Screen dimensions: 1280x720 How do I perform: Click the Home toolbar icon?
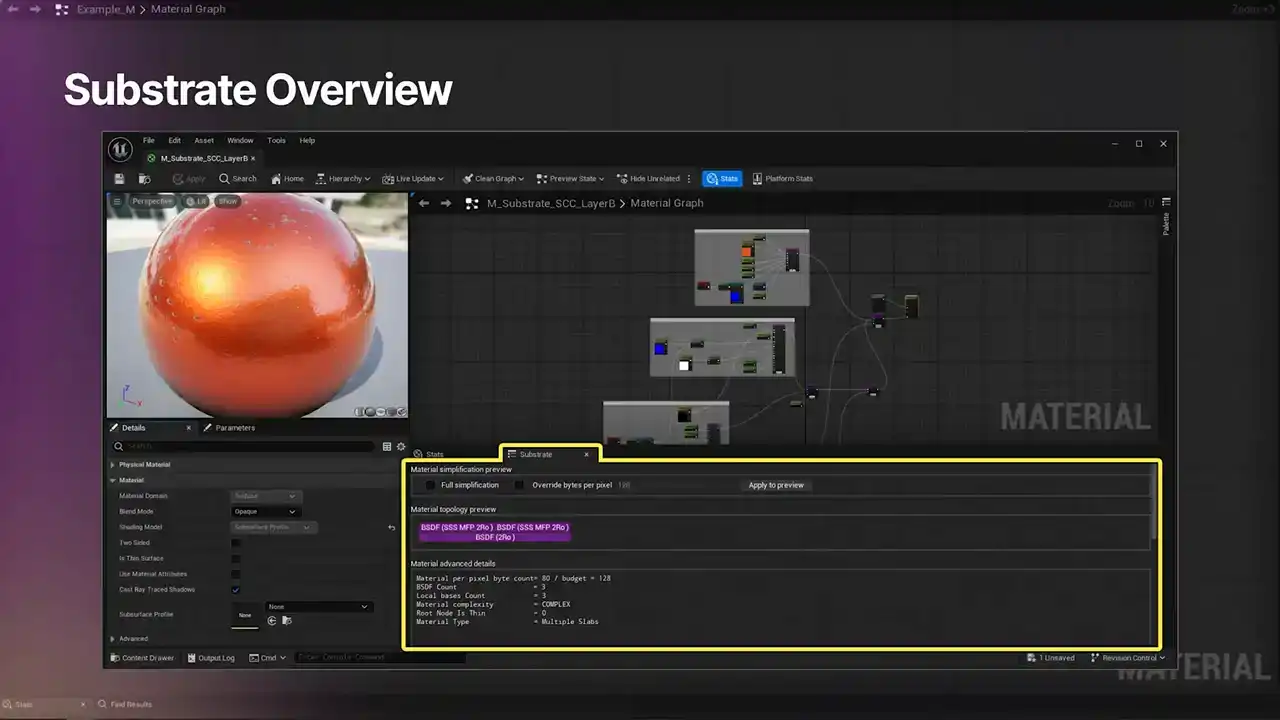click(287, 179)
